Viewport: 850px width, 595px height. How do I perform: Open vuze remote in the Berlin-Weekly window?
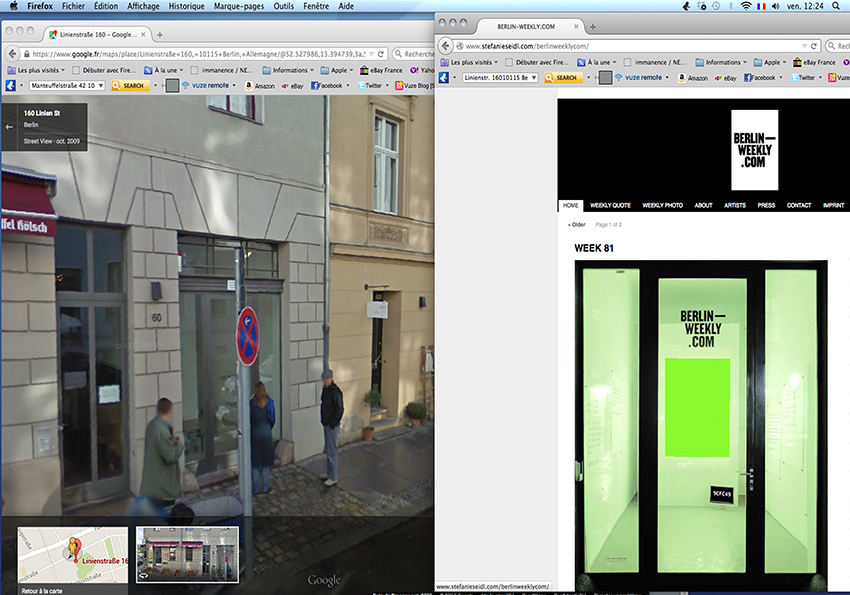point(639,77)
